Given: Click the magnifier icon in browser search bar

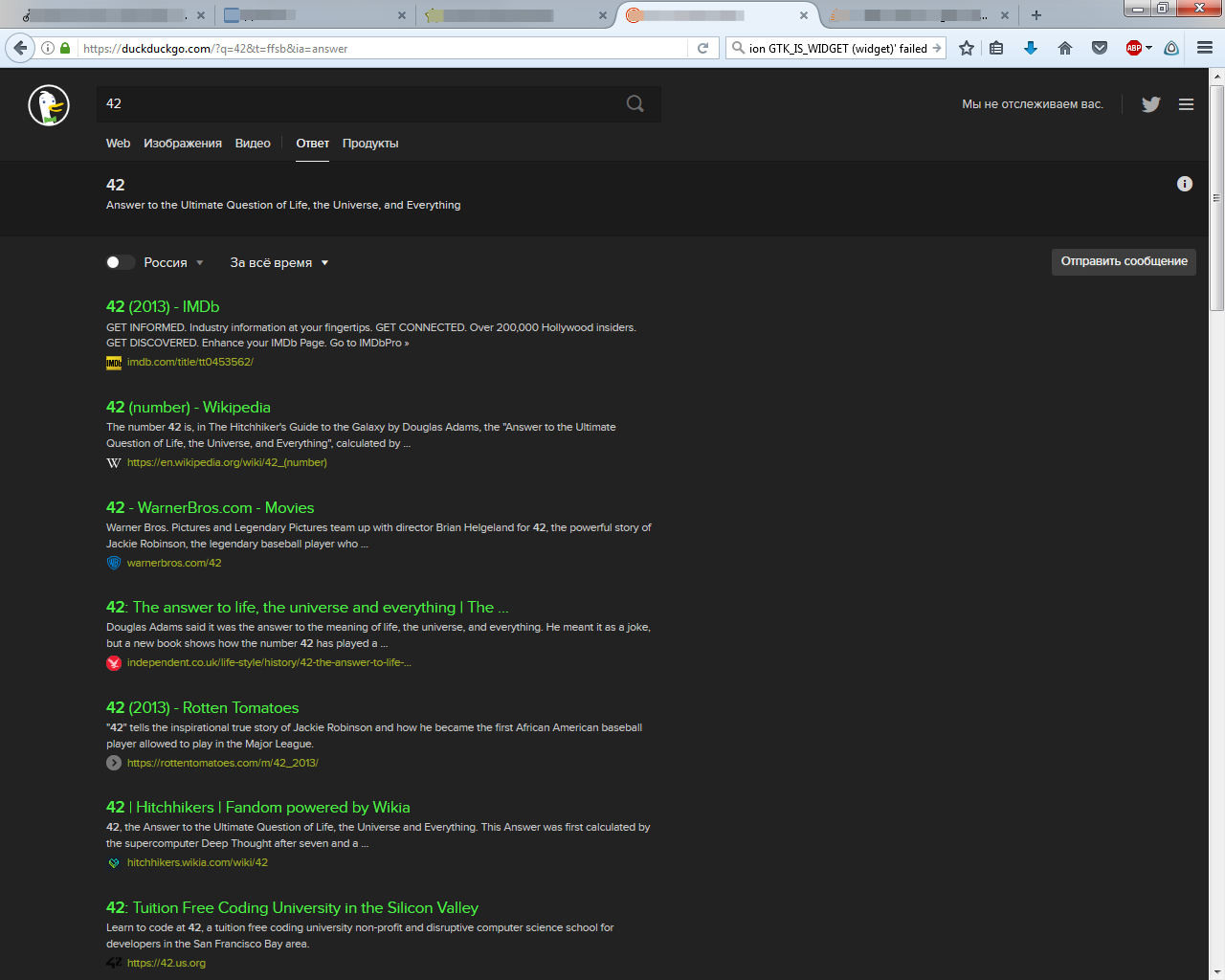Looking at the screenshot, I should [x=738, y=48].
